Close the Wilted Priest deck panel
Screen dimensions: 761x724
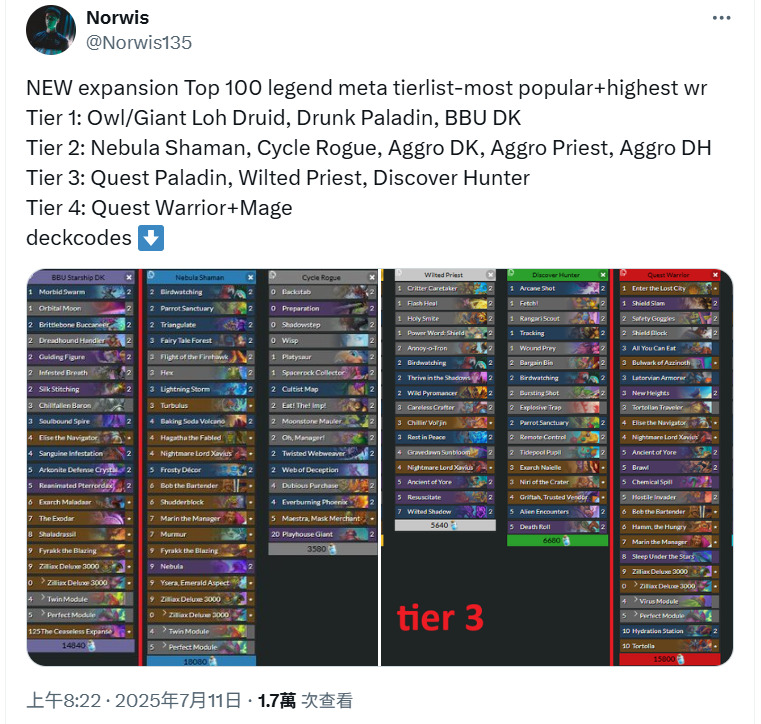pyautogui.click(x=490, y=275)
